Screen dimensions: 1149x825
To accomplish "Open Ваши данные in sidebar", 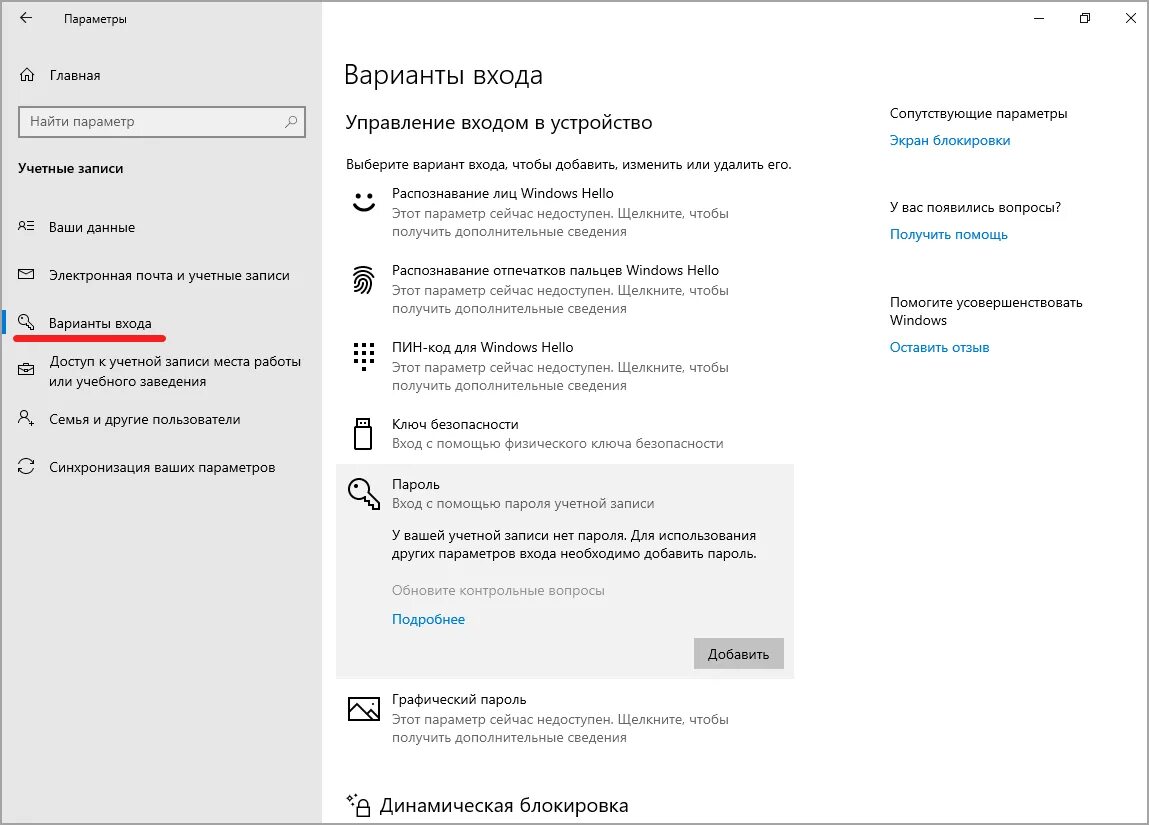I will [92, 227].
